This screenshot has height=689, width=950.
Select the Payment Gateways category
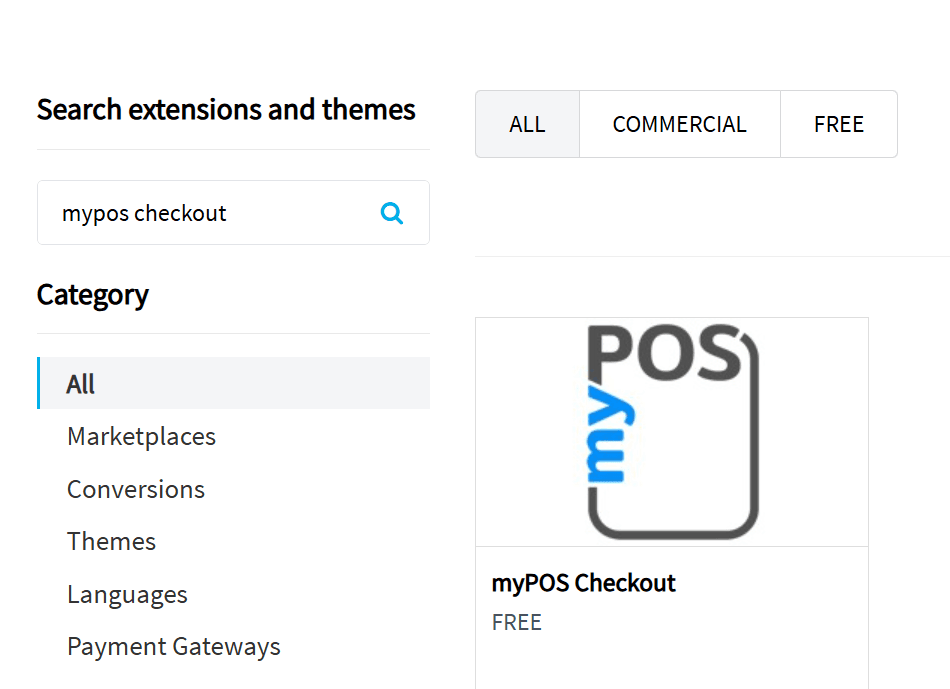pos(173,646)
